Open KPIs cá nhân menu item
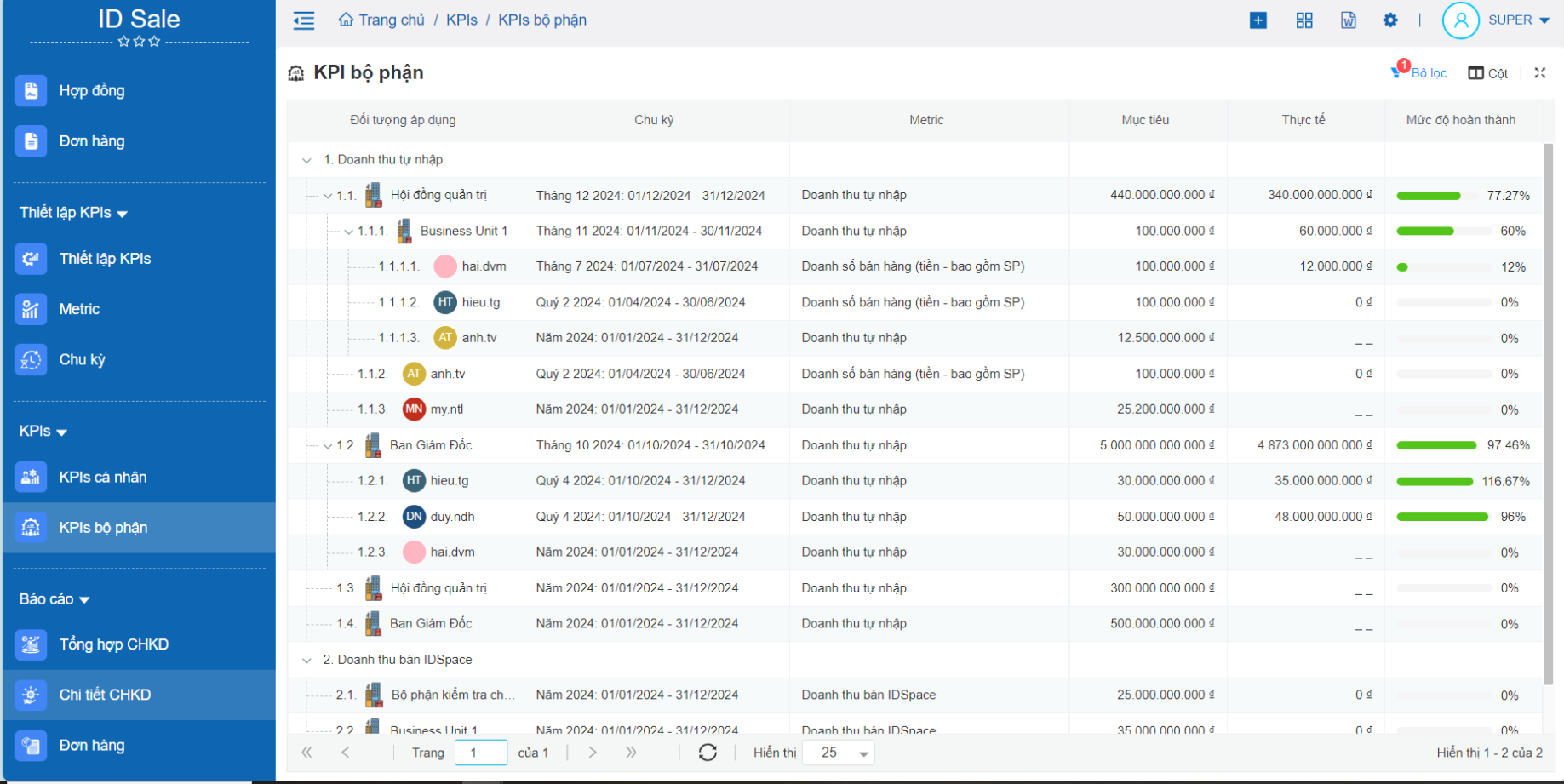This screenshot has width=1564, height=784. (103, 477)
